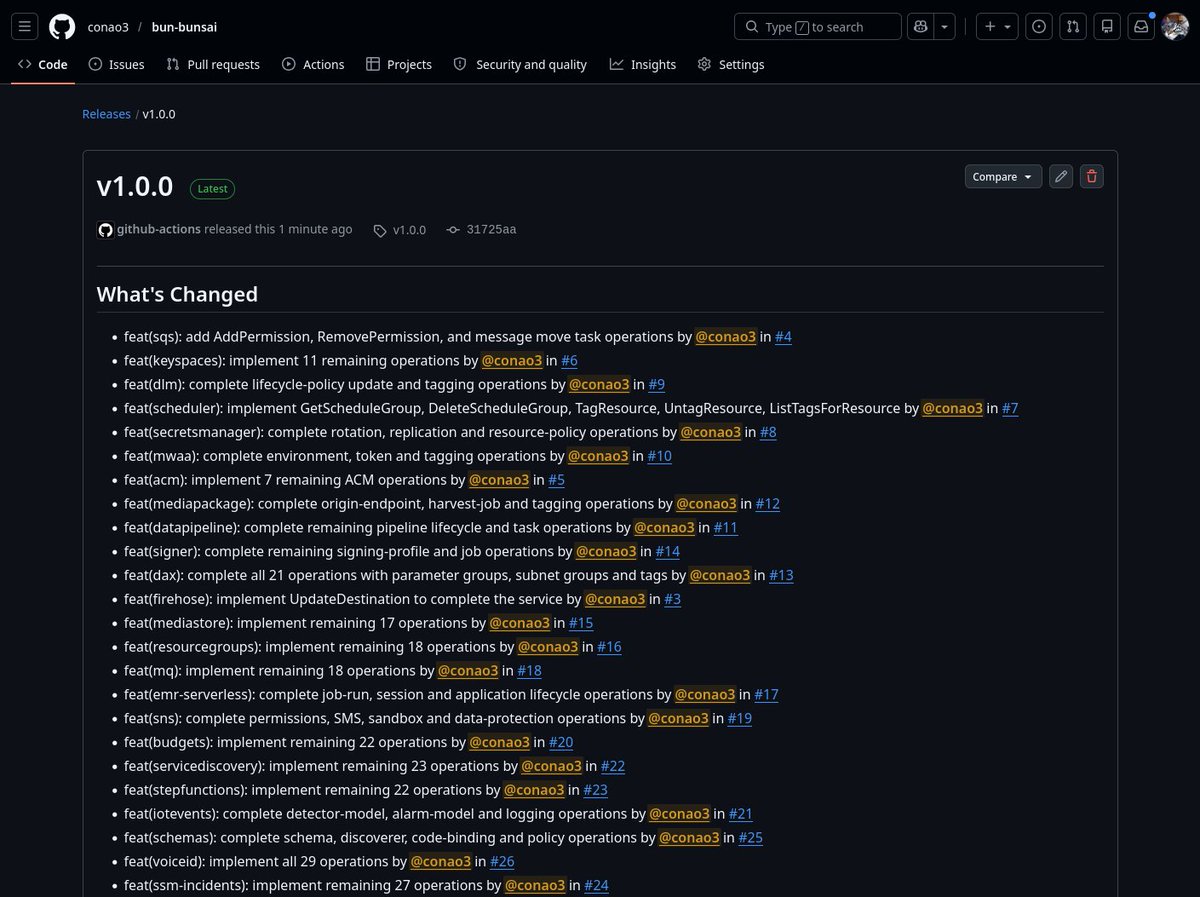
Task: Open the v1.0.0 tag link
Action: tap(400, 230)
